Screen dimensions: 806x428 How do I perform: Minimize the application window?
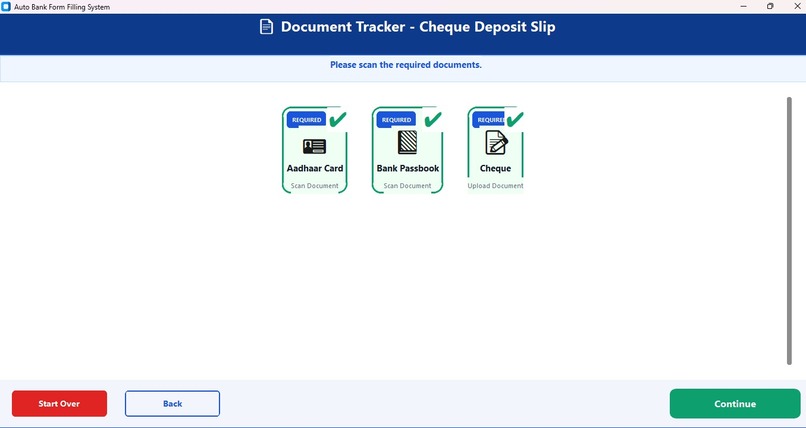click(x=743, y=6)
